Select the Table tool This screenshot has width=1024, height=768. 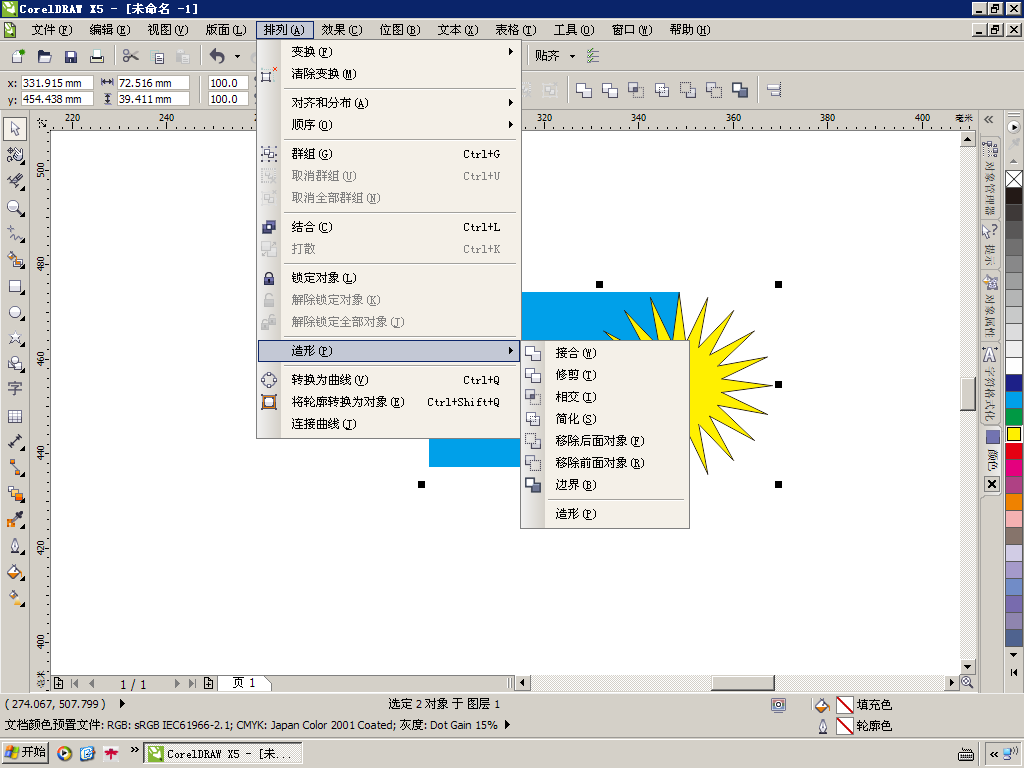click(15, 416)
